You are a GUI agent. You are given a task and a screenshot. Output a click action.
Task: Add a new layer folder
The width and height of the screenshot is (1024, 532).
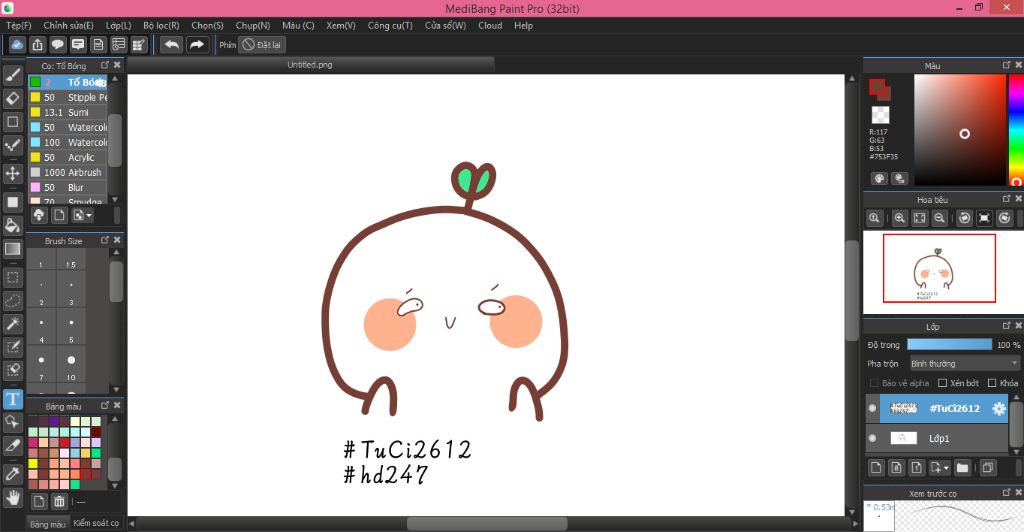[962, 467]
